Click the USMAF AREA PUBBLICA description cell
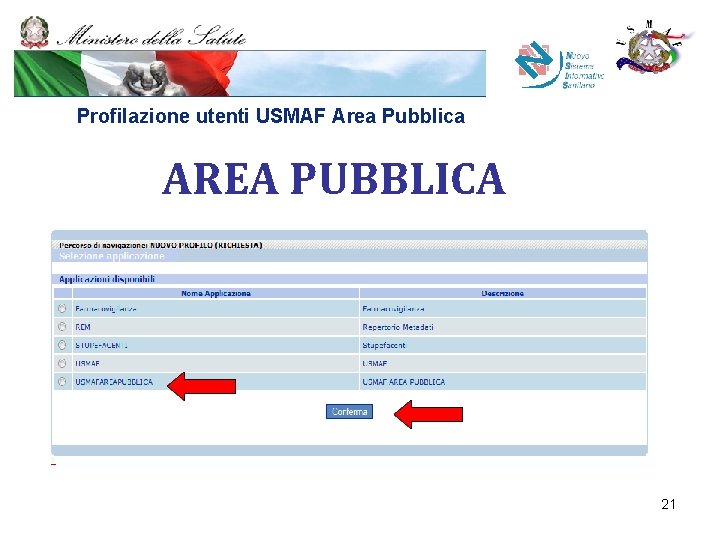Screen dimensions: 720x540 (x=503, y=382)
